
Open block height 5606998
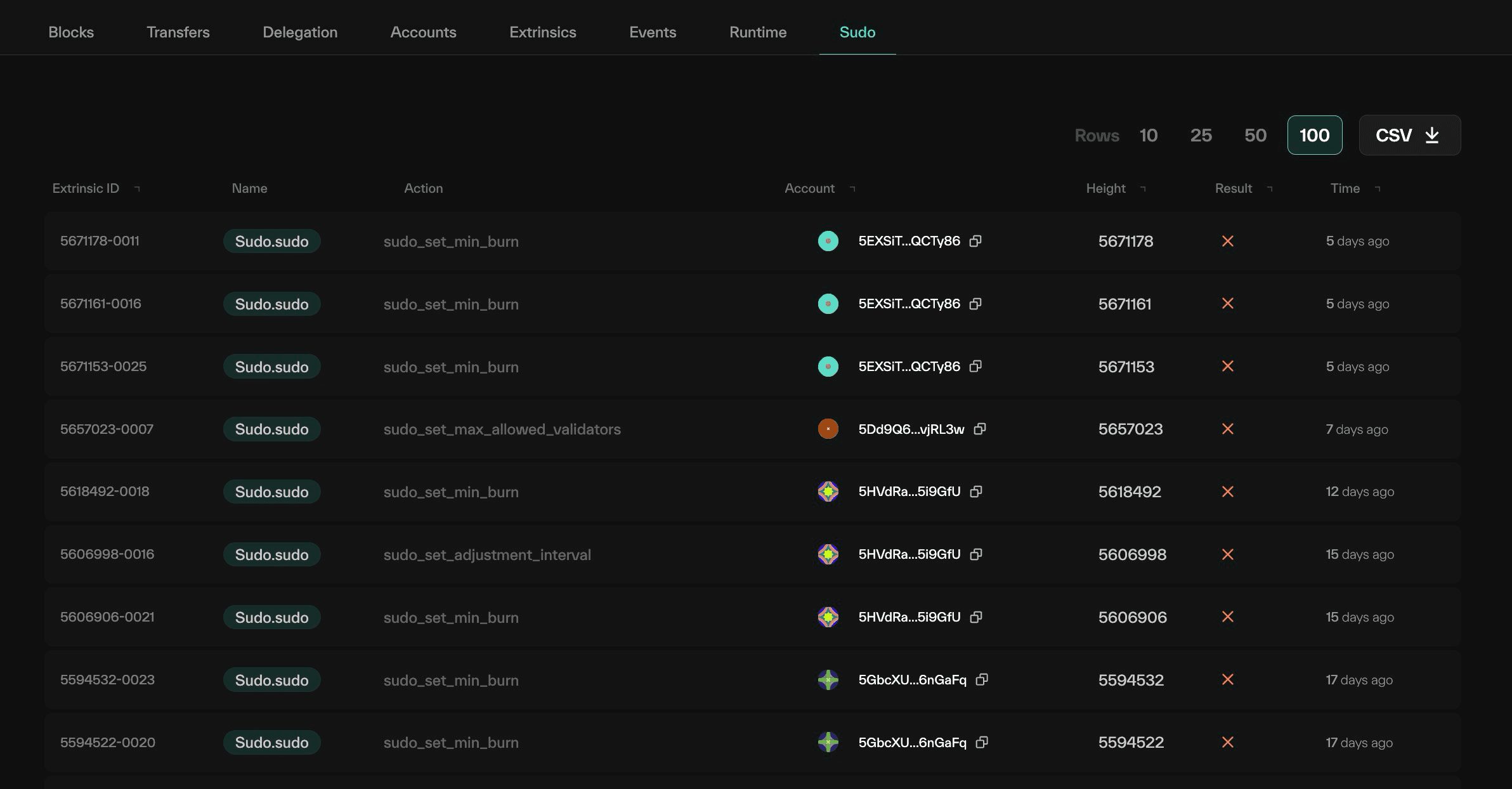tap(1132, 554)
